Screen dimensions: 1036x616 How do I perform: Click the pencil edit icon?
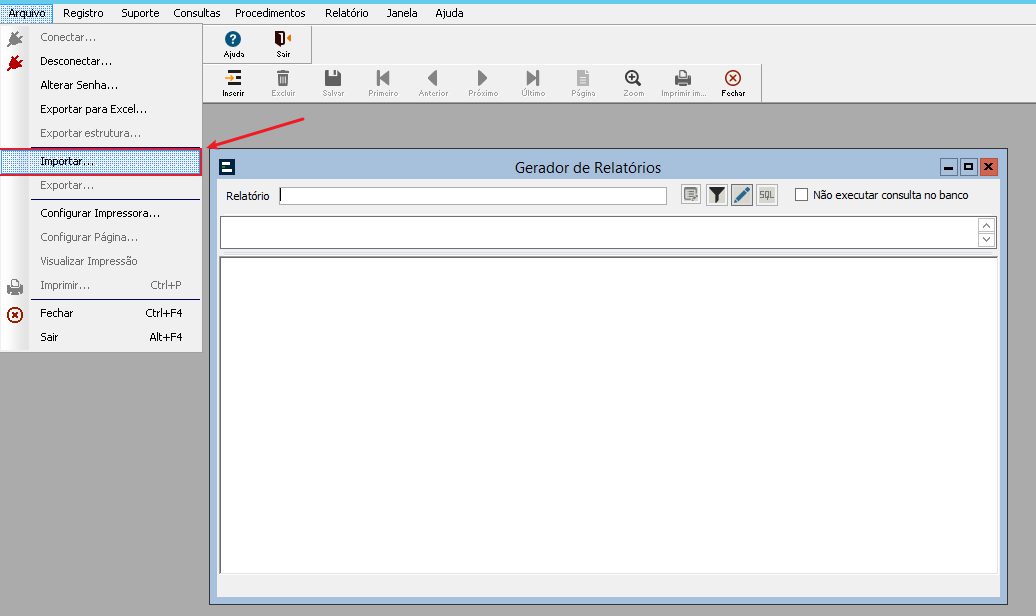coord(742,195)
